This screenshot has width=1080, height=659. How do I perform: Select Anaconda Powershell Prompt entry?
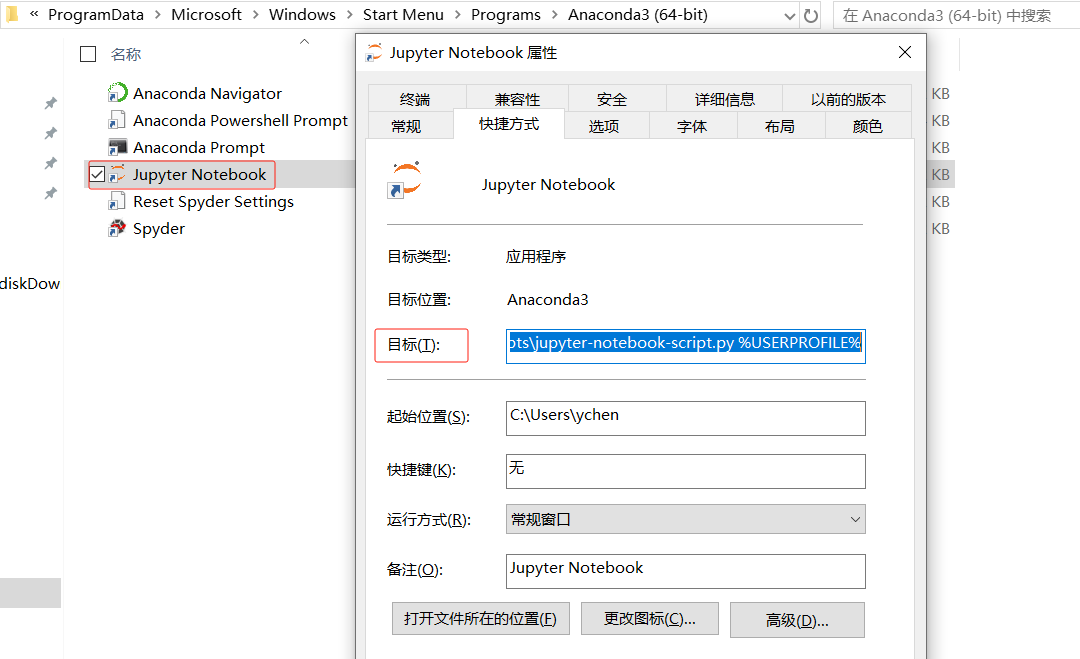tap(240, 120)
